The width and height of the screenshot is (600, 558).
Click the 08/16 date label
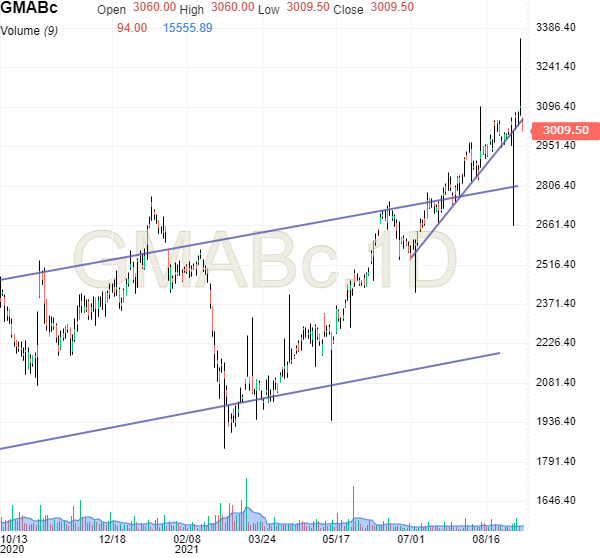487,538
